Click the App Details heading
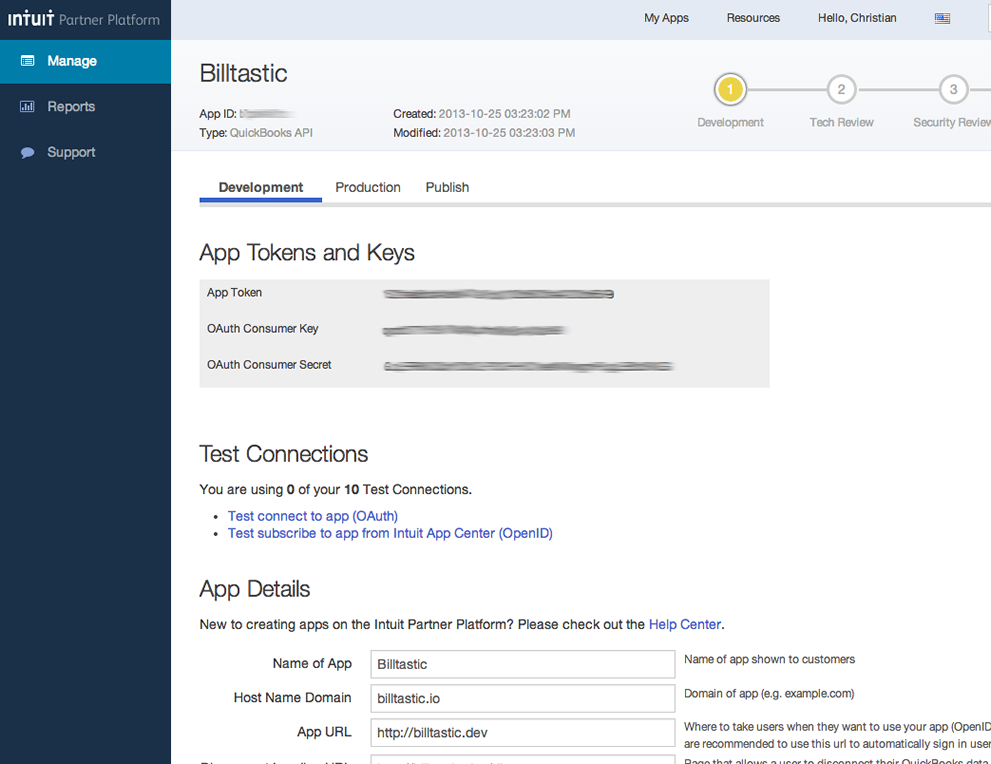 (255, 589)
